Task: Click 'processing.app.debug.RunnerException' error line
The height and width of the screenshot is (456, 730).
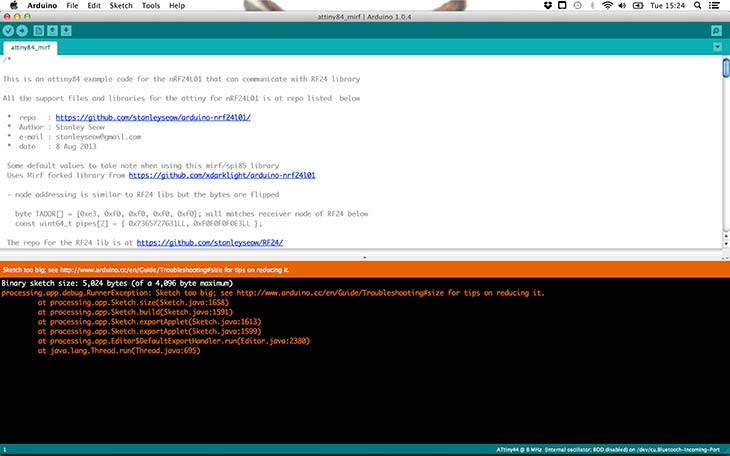Action: coord(273,293)
